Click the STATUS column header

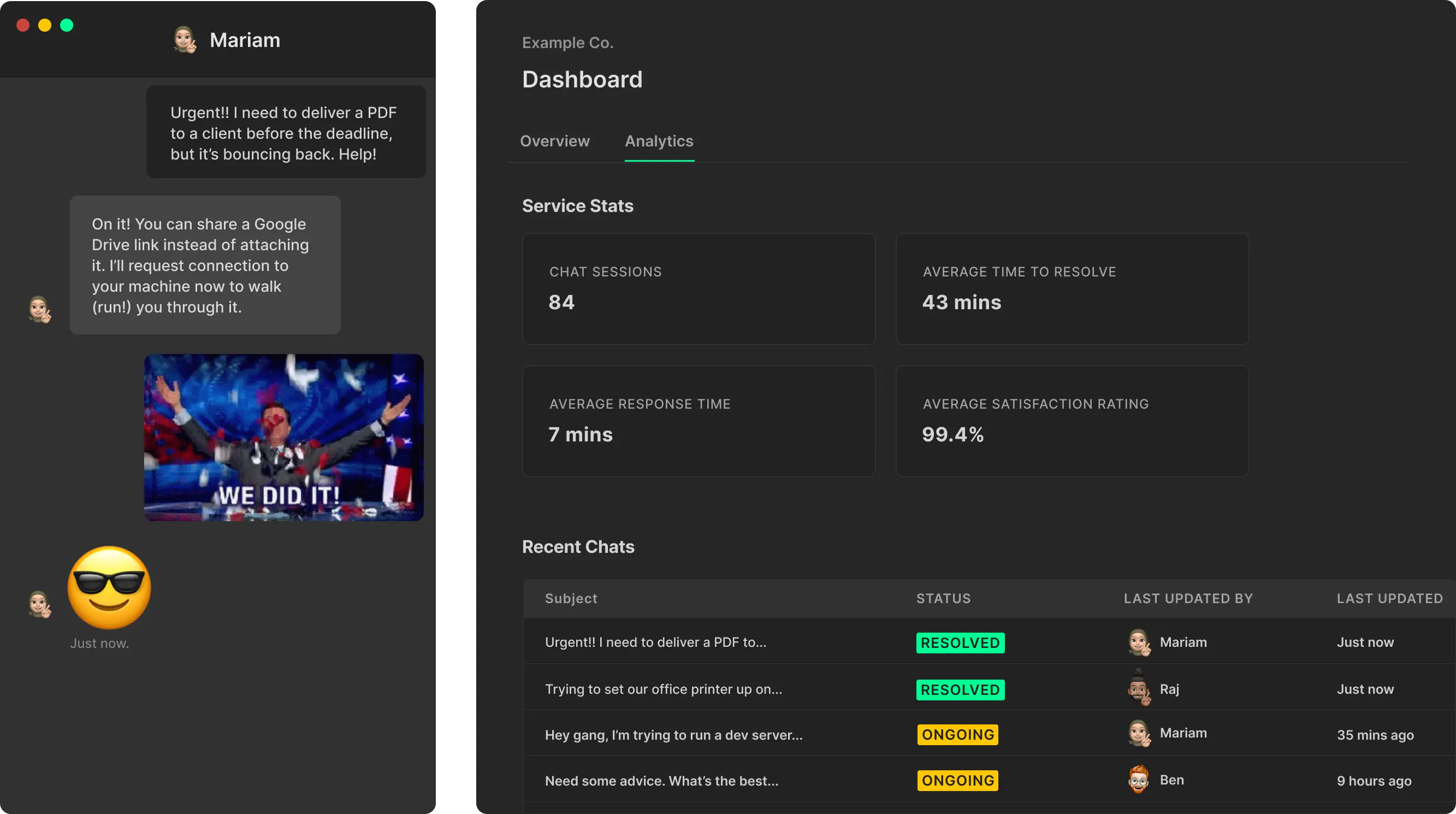[943, 599]
